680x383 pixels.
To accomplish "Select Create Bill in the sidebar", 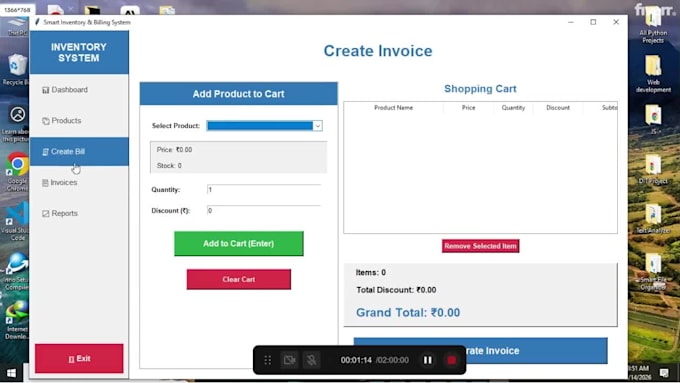I will pyautogui.click(x=79, y=151).
